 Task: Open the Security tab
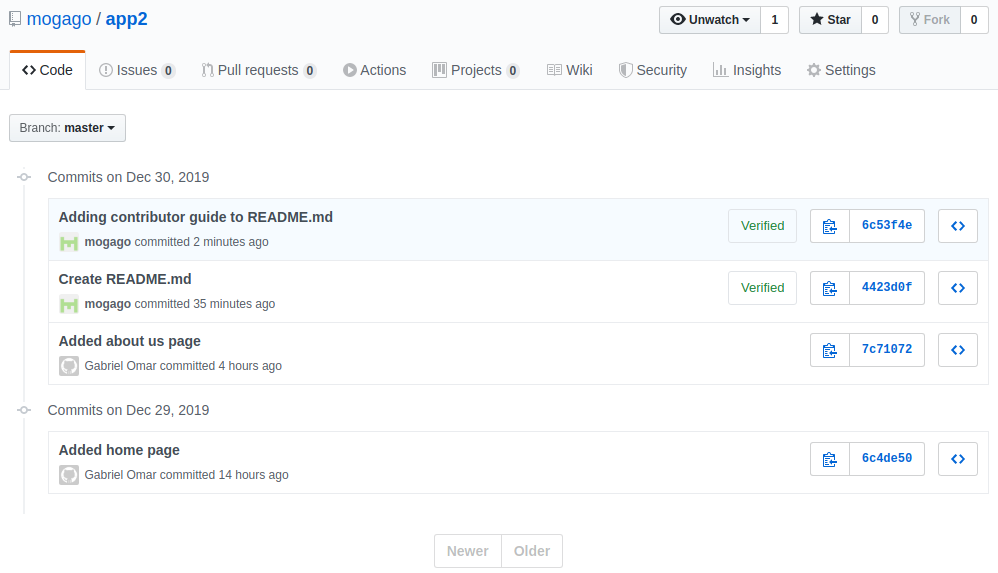pos(652,70)
